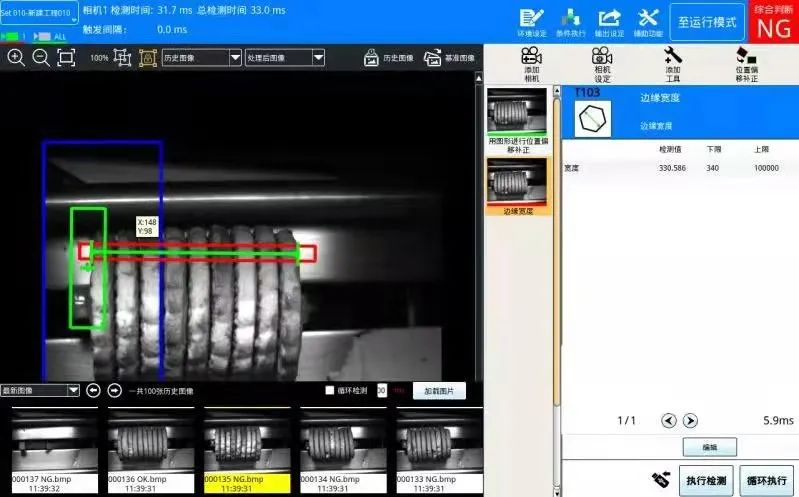Open 环境设定 environment settings
This screenshot has height=497, width=799.
click(x=531, y=23)
